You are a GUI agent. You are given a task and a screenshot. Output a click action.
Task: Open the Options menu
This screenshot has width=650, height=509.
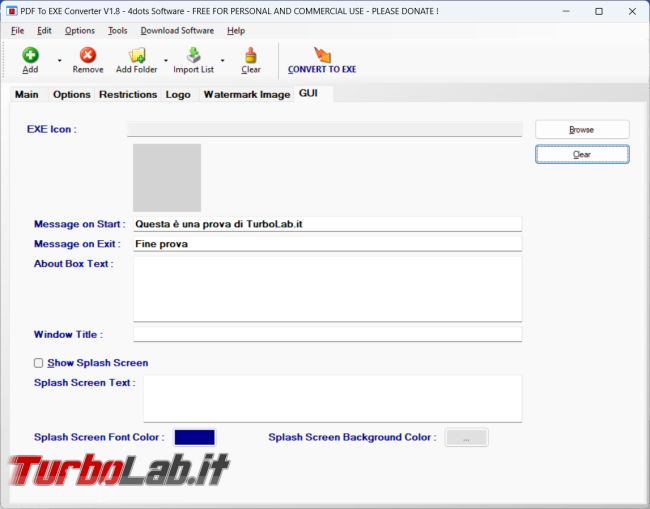[x=80, y=31]
